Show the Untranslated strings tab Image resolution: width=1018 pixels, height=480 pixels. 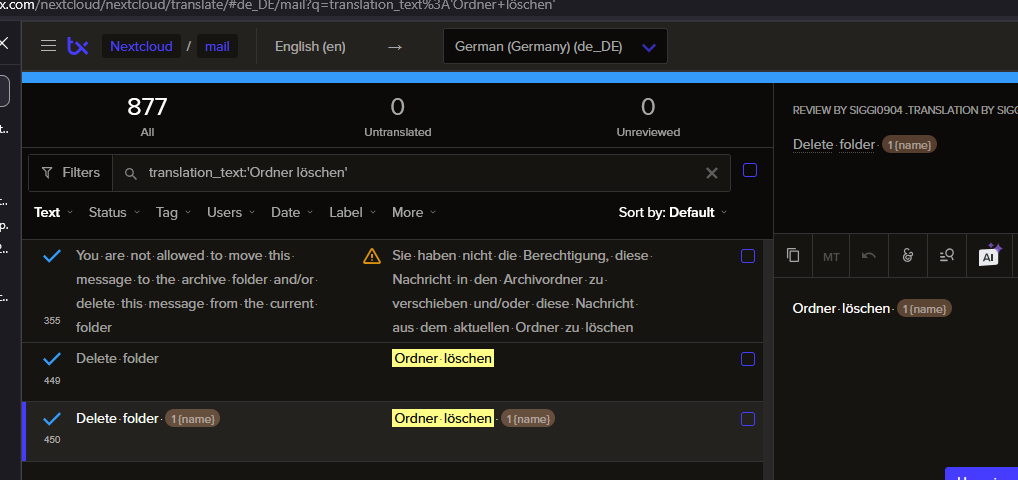(x=397, y=116)
